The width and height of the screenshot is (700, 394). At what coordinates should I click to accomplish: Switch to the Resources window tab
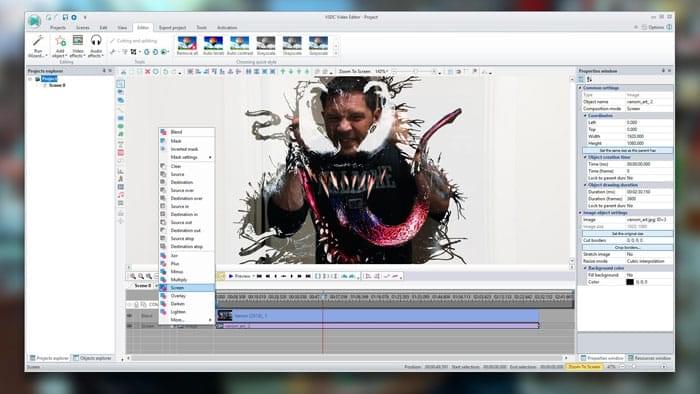(x=650, y=358)
